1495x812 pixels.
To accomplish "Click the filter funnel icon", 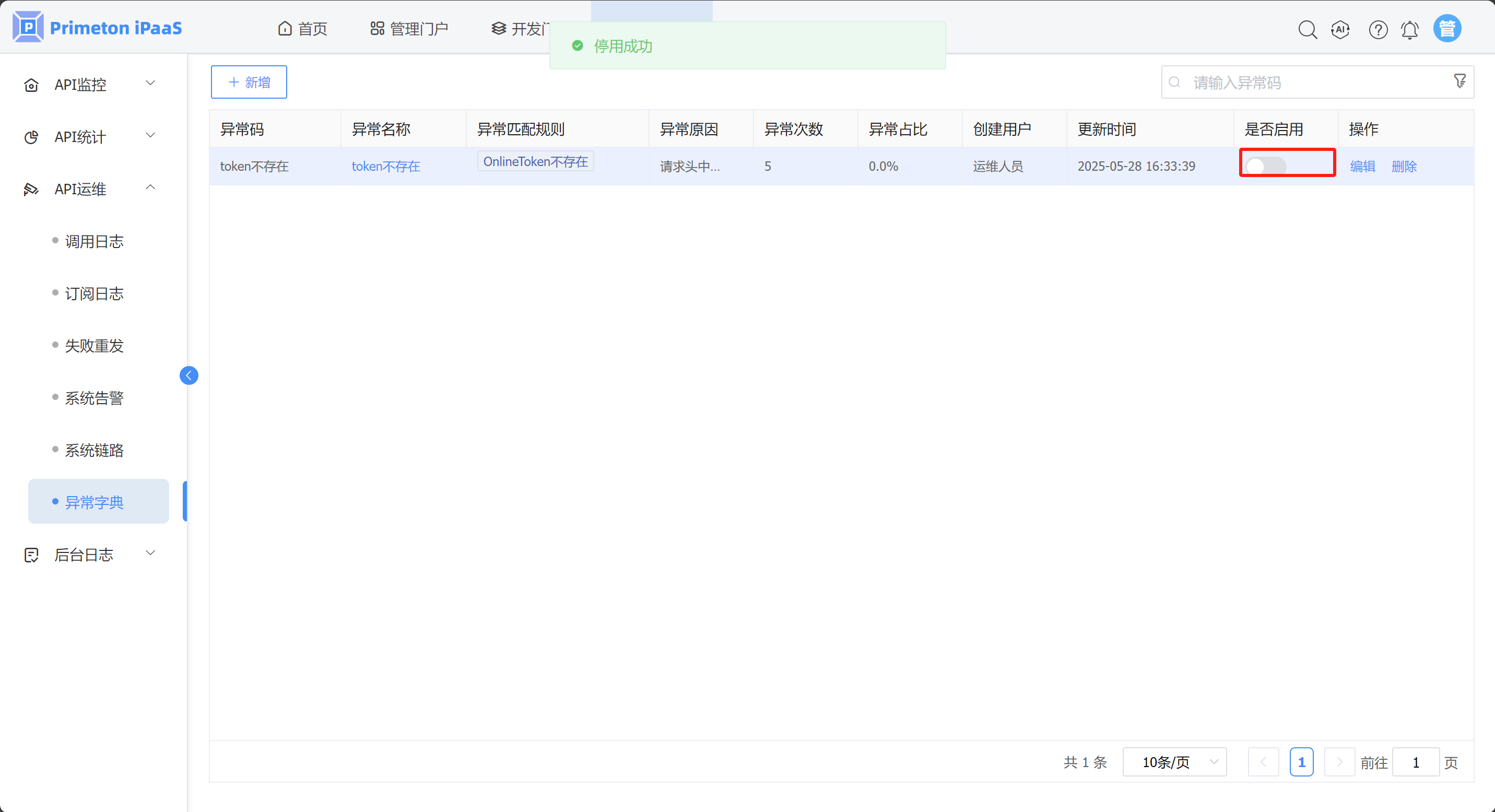I will pos(1459,81).
